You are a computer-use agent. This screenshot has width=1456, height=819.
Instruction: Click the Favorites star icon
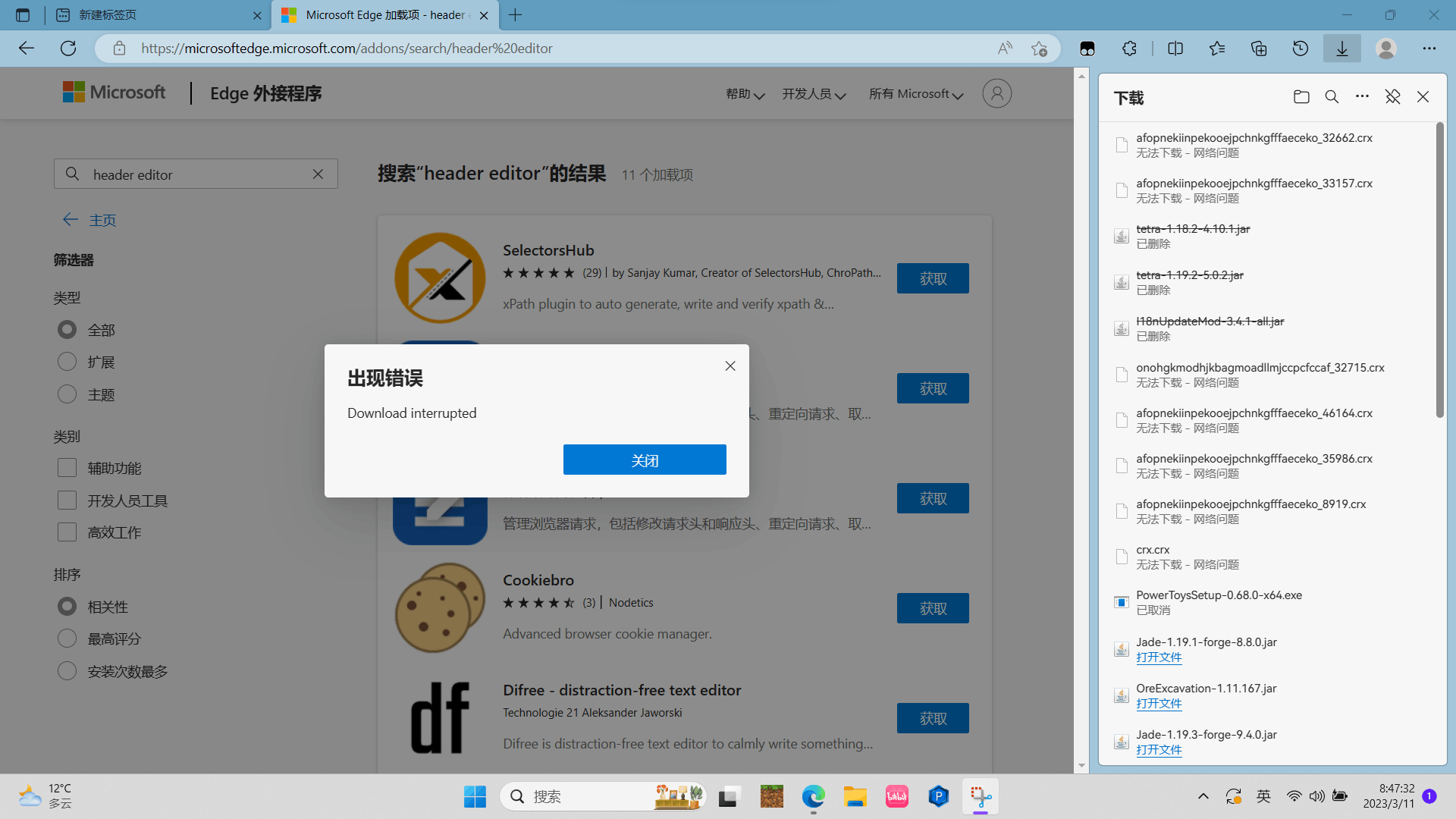coord(1217,48)
